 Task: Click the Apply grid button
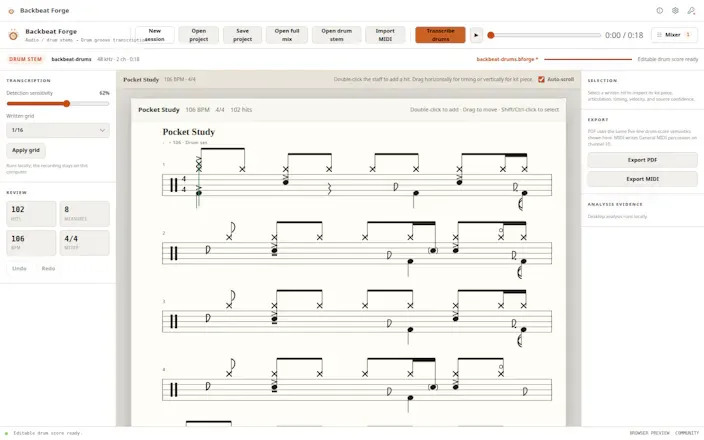(x=26, y=150)
